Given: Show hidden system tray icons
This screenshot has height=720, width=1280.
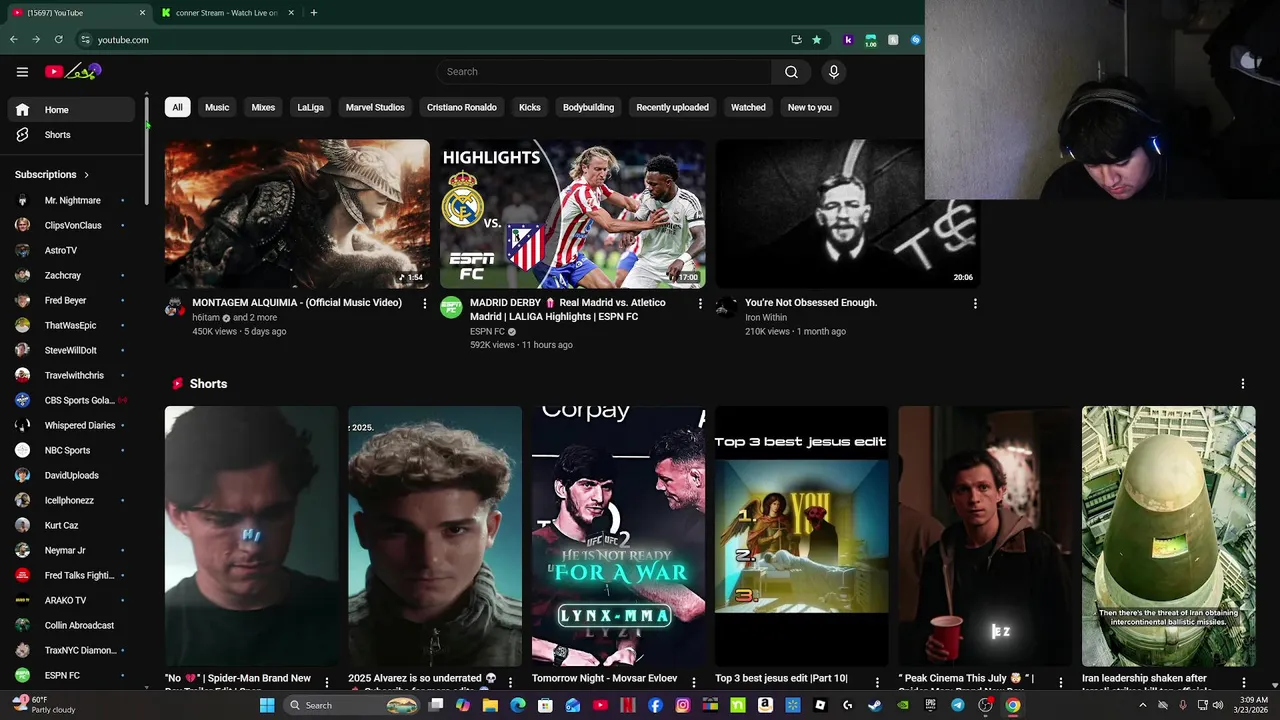Looking at the screenshot, I should pyautogui.click(x=1143, y=705).
